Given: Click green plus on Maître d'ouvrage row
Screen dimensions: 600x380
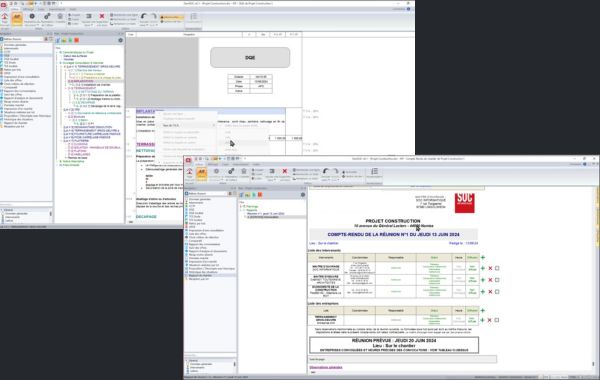Looking at the screenshot, I should pos(483,268).
